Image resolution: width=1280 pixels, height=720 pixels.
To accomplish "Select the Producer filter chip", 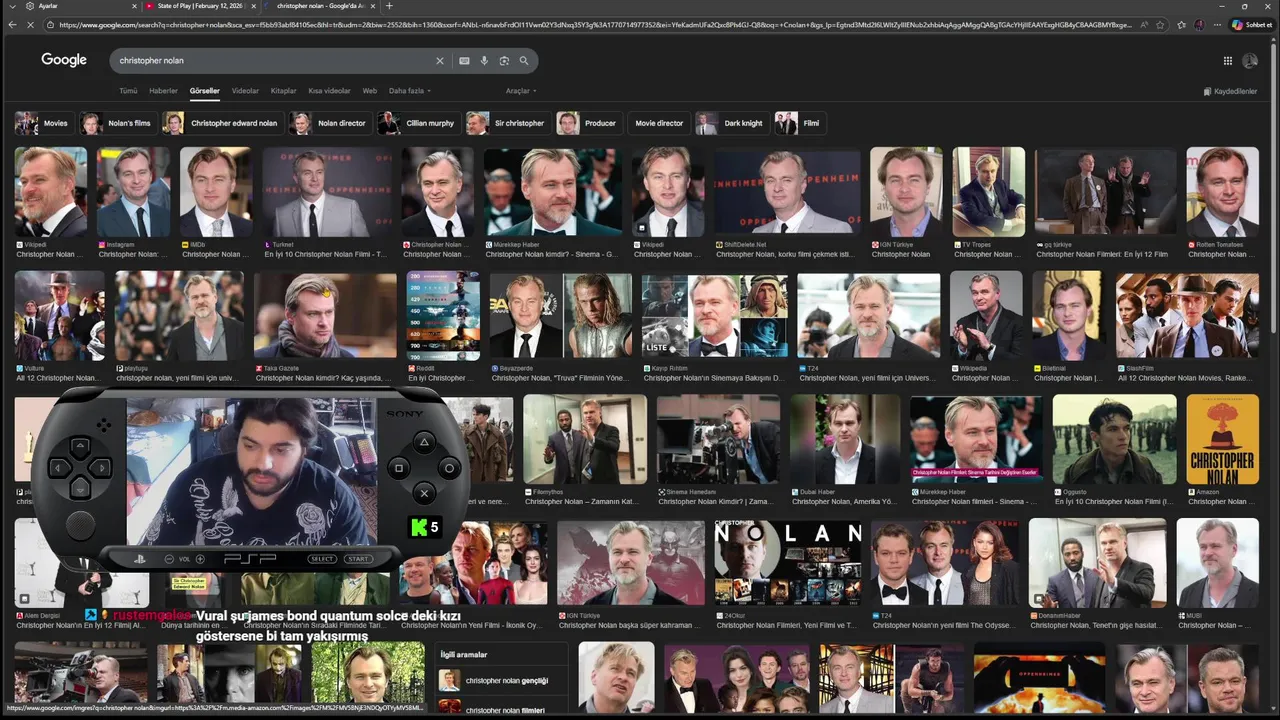I will [x=588, y=123].
